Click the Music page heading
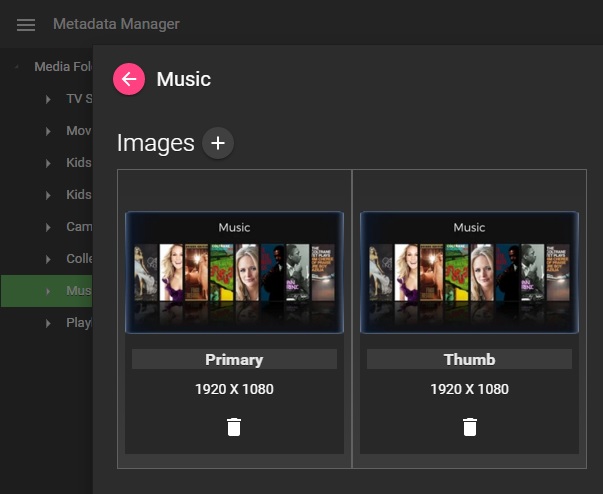Image resolution: width=603 pixels, height=494 pixels. click(x=183, y=79)
